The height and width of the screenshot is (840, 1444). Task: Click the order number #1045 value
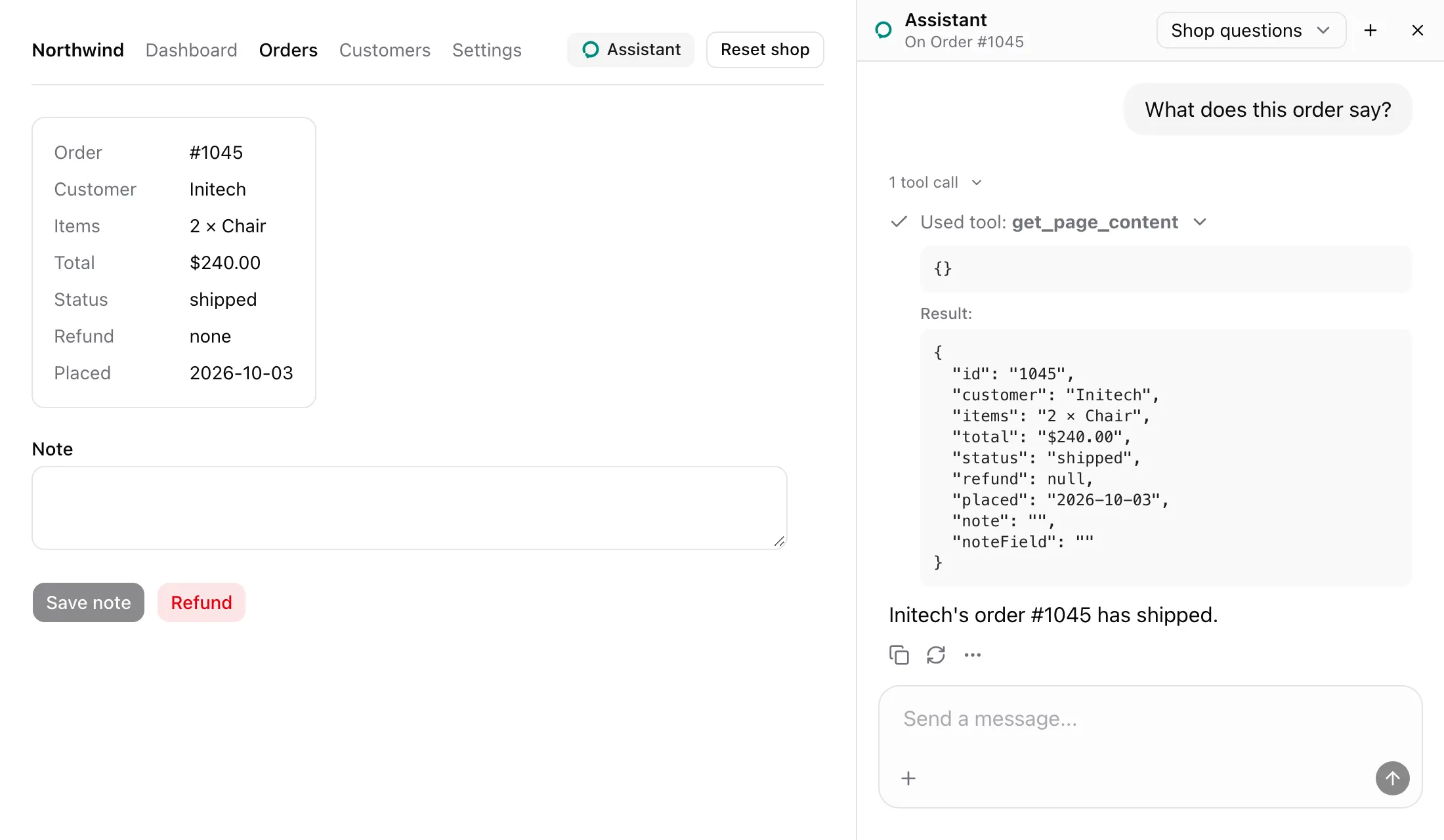pos(216,152)
